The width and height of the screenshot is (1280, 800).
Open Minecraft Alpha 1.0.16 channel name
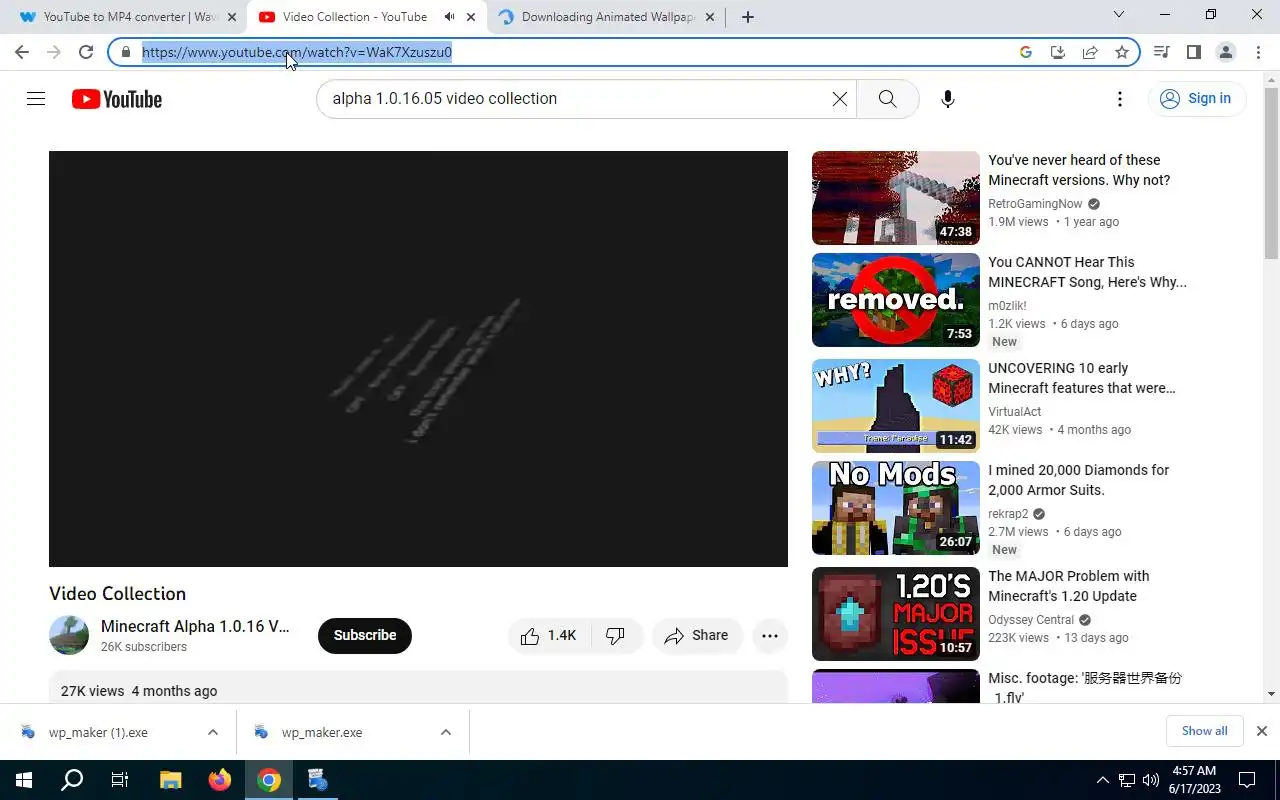195,626
